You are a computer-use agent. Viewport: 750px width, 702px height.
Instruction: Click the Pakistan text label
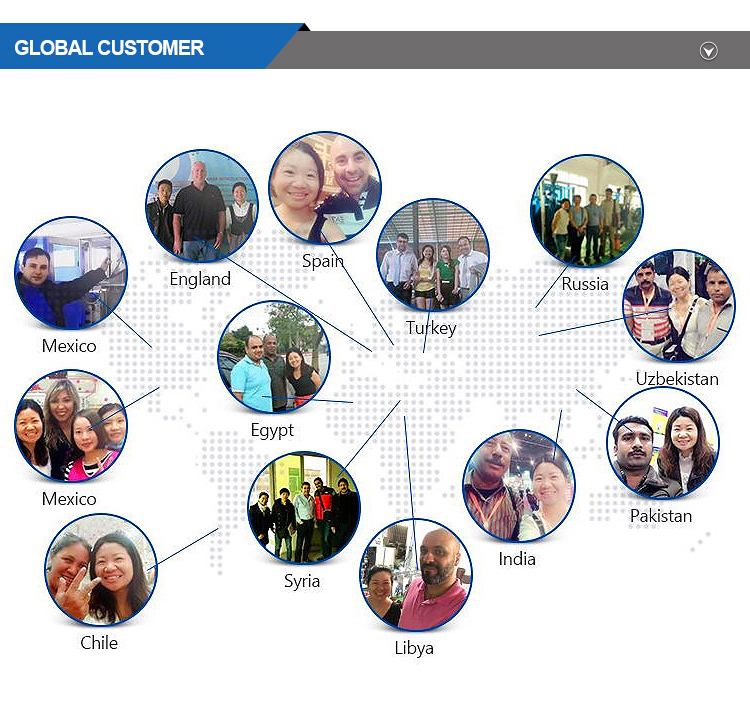click(660, 516)
